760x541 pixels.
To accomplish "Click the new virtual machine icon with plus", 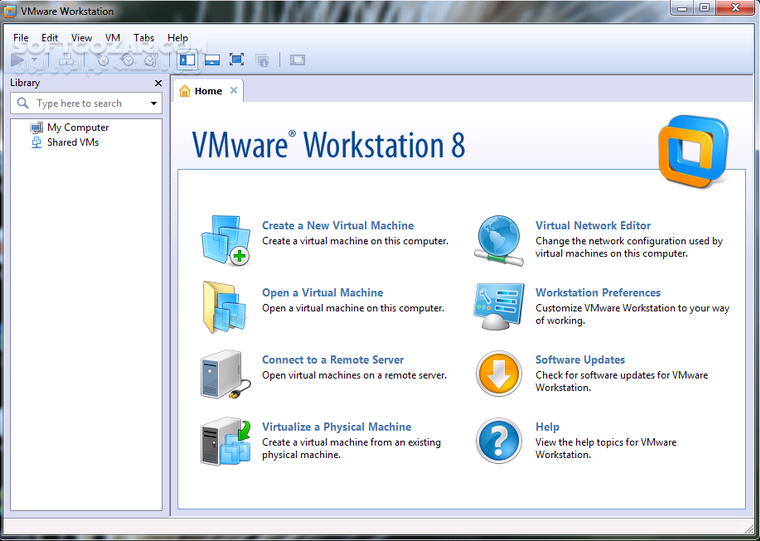I will tap(225, 240).
